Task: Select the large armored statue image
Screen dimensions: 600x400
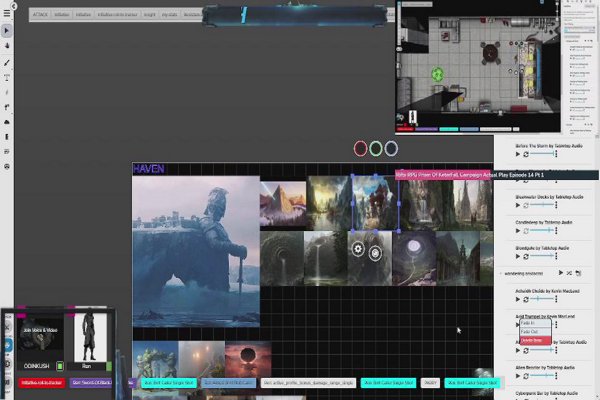Action: (x=196, y=251)
